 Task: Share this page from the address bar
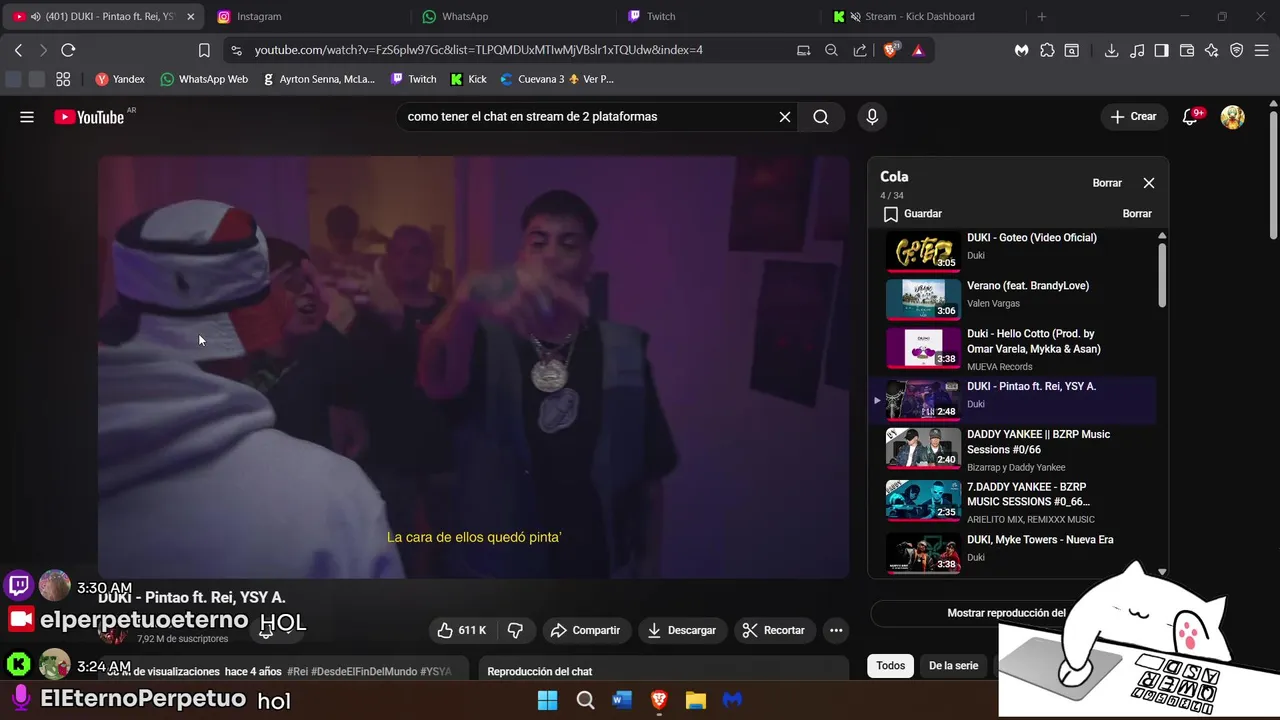coord(860,50)
